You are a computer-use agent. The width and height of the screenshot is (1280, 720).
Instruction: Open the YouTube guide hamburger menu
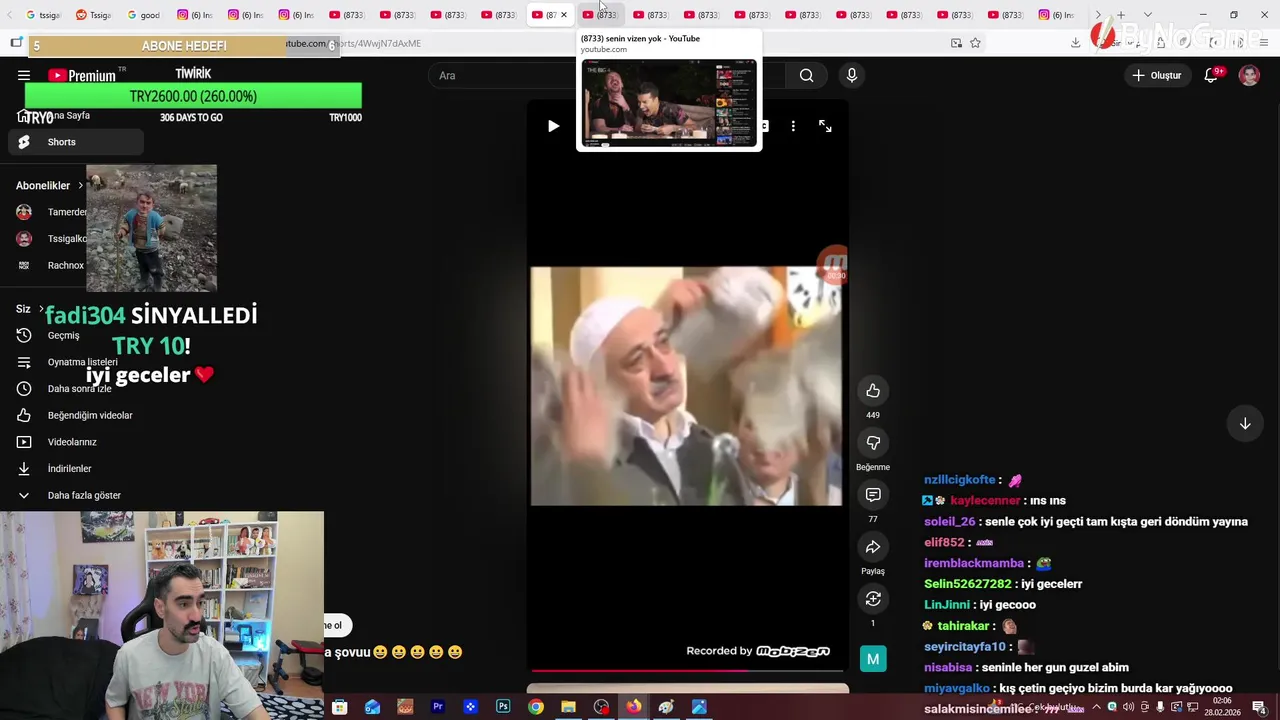point(24,75)
